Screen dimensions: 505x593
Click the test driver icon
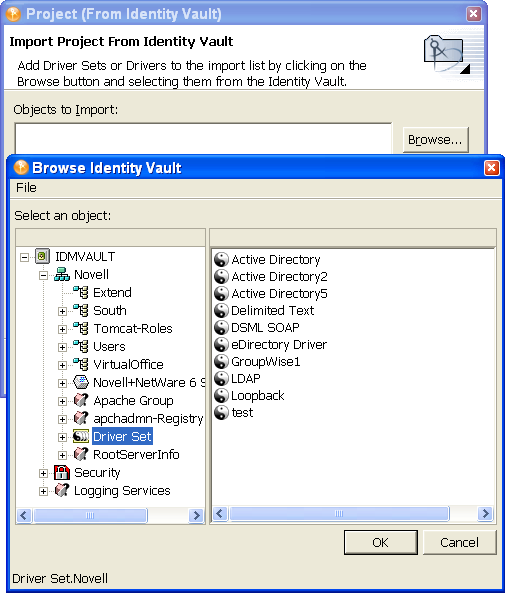(x=221, y=413)
